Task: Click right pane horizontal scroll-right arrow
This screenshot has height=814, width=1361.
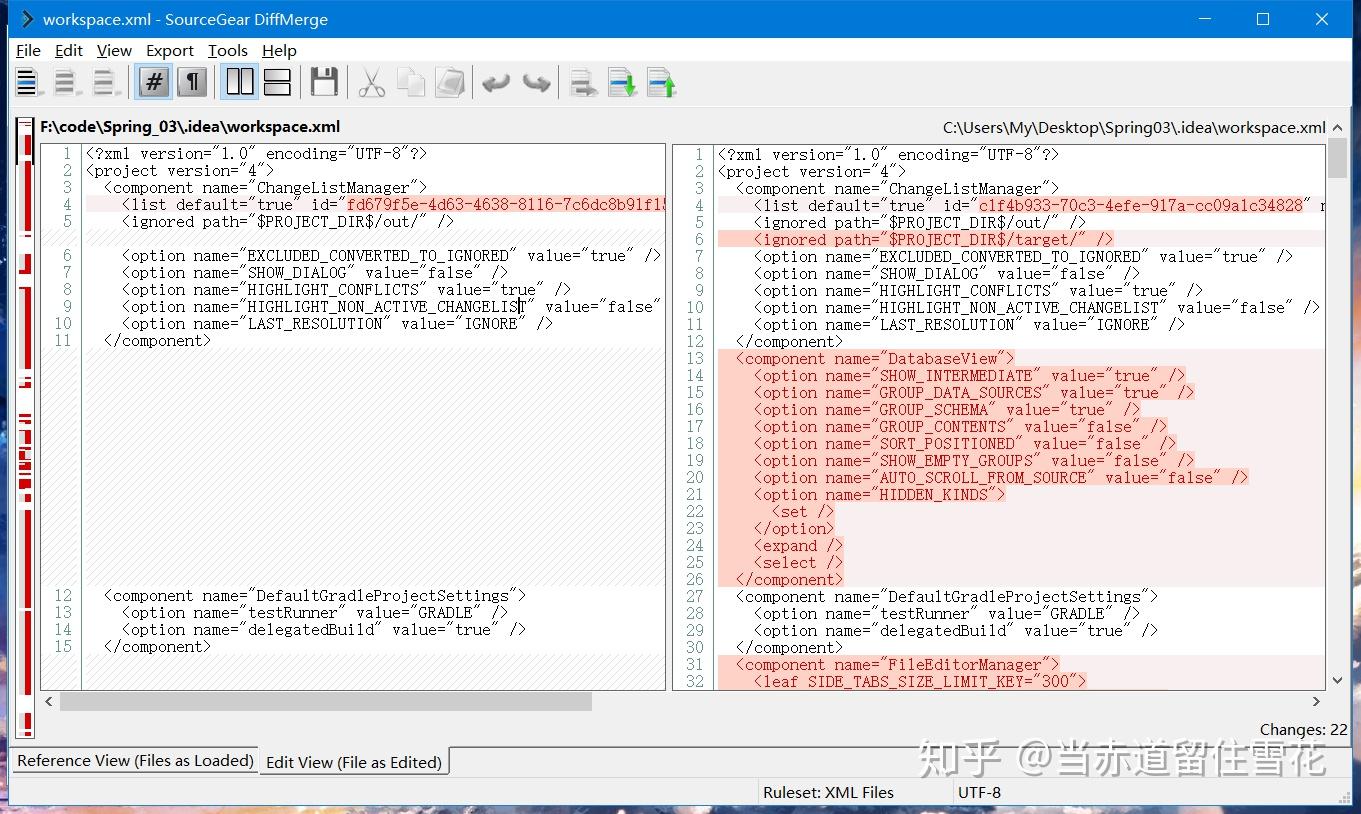Action: click(x=1316, y=702)
